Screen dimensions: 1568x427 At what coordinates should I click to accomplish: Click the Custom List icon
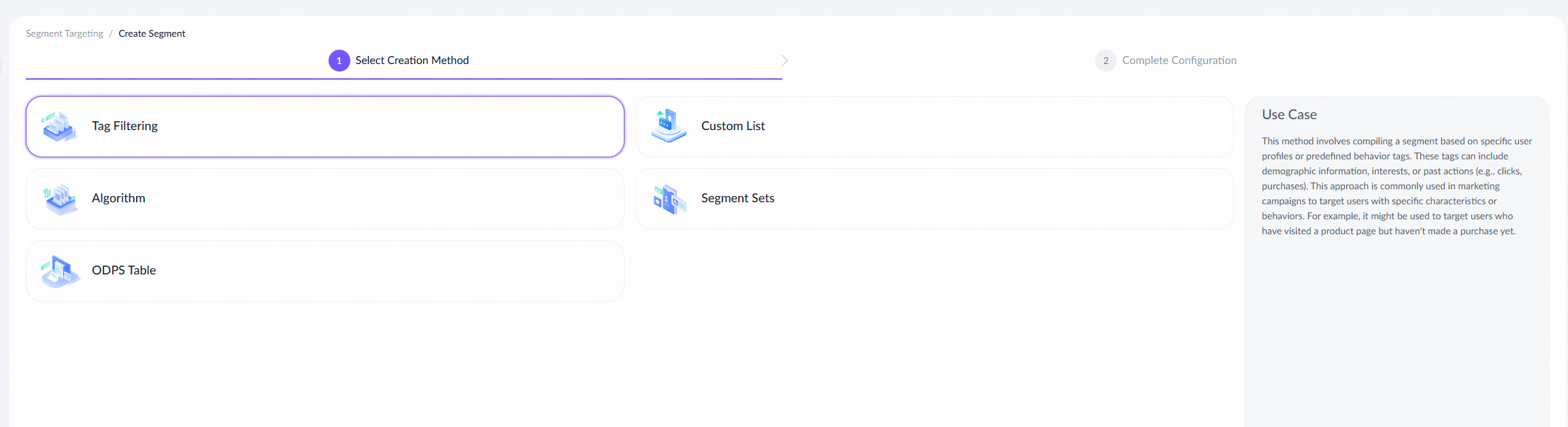[x=668, y=126]
